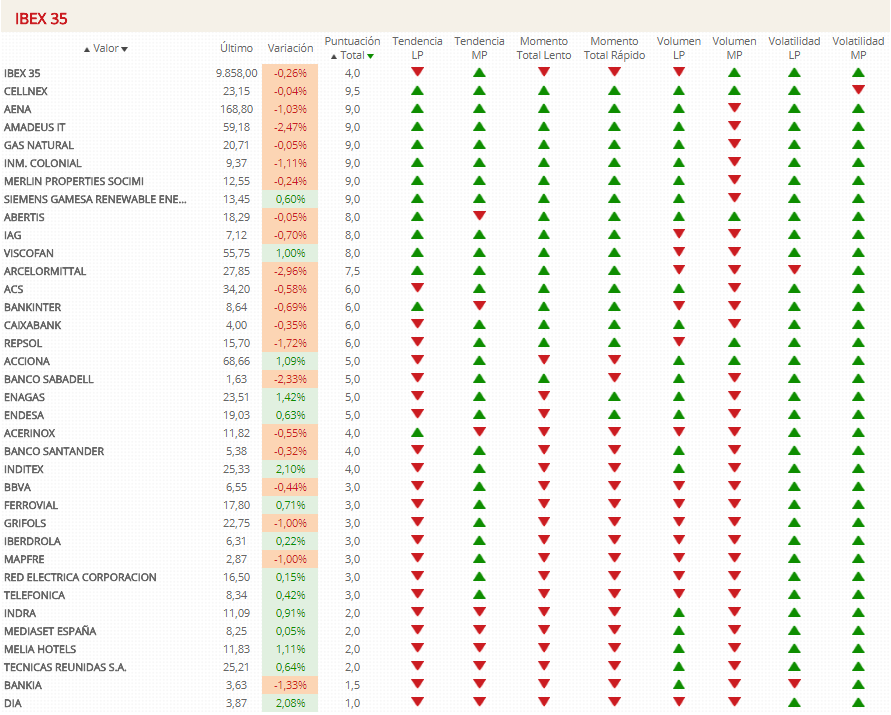Click ABERTIS red Tendencia MP down arrow
Image resolution: width=891 pixels, height=715 pixels.
coord(479,216)
